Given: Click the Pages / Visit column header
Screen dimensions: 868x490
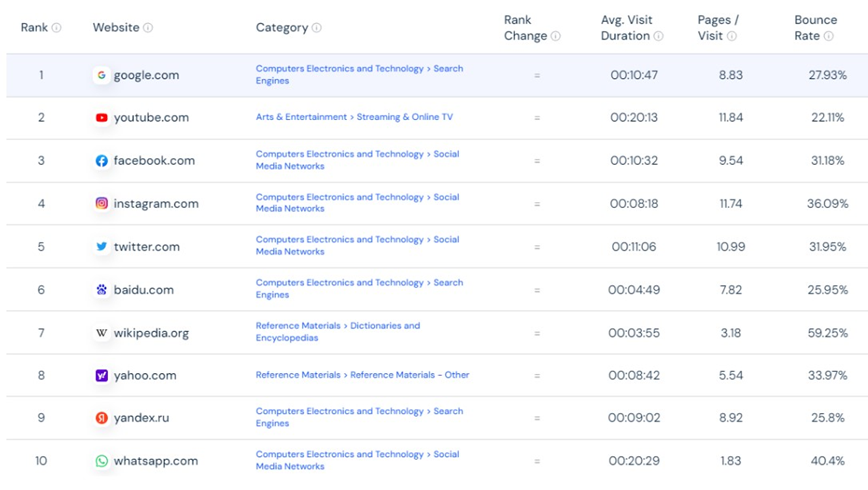Looking at the screenshot, I should coord(717,28).
